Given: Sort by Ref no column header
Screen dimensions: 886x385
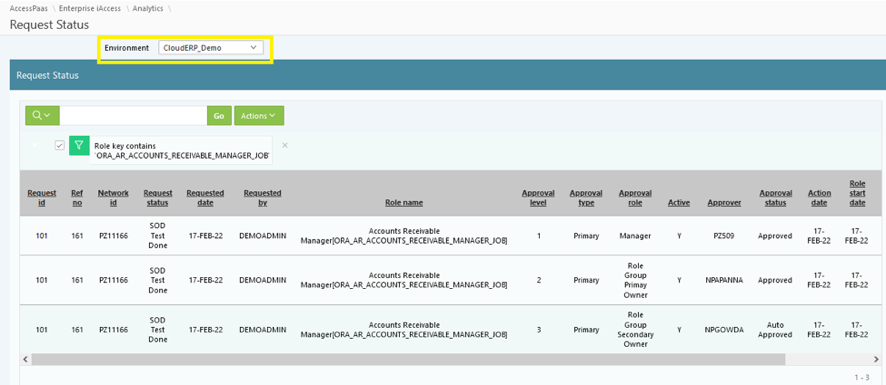Looking at the screenshot, I should (77, 198).
